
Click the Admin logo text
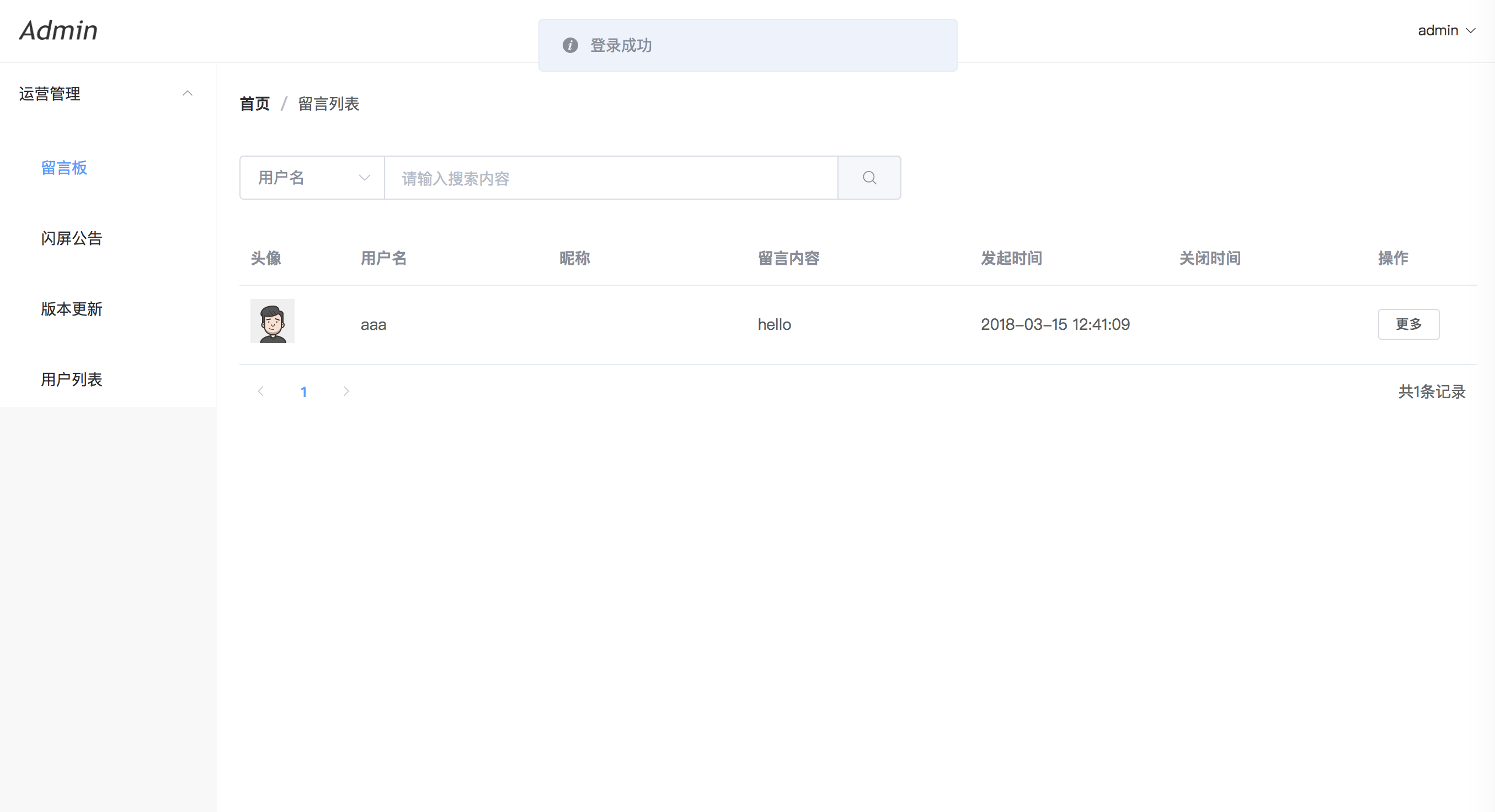click(x=58, y=30)
